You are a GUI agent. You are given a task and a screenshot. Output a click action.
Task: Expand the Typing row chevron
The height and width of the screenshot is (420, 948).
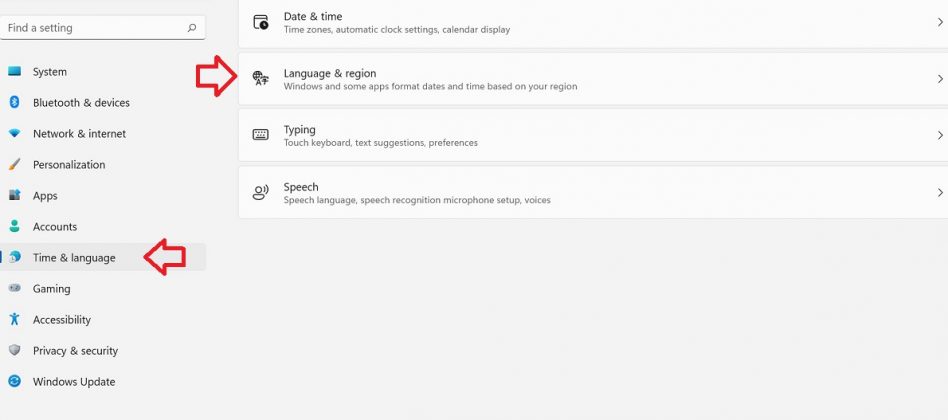(940, 135)
